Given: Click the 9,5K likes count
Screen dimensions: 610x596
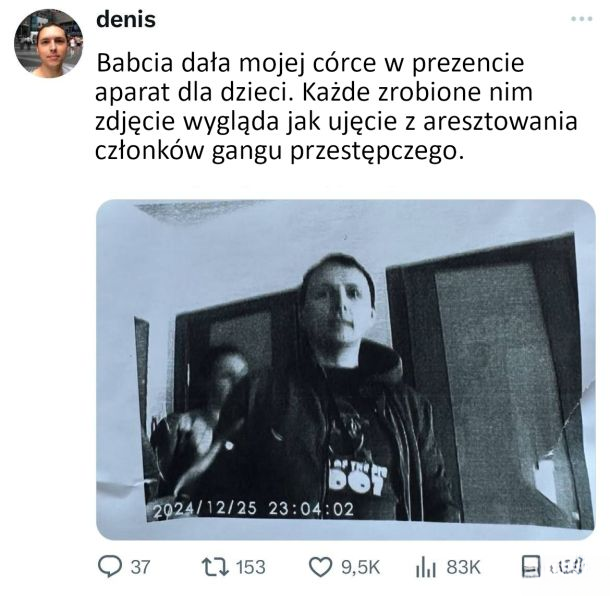Looking at the screenshot, I should (360, 567).
